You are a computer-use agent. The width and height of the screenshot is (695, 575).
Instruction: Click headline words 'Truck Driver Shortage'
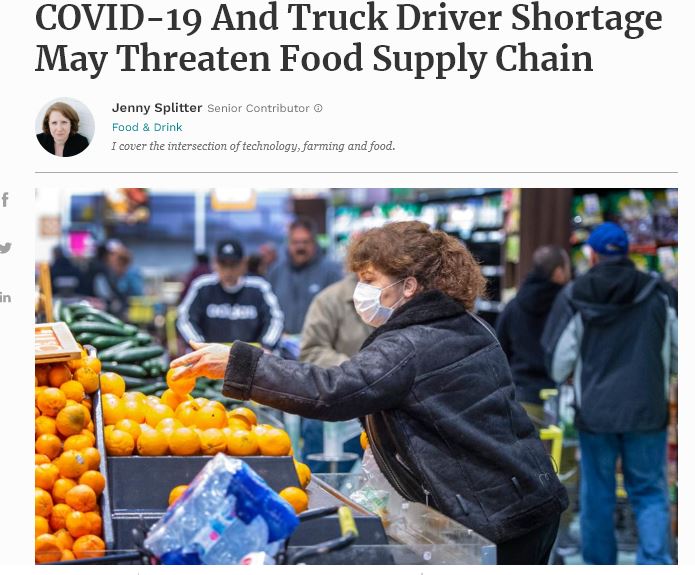[x=475, y=18]
